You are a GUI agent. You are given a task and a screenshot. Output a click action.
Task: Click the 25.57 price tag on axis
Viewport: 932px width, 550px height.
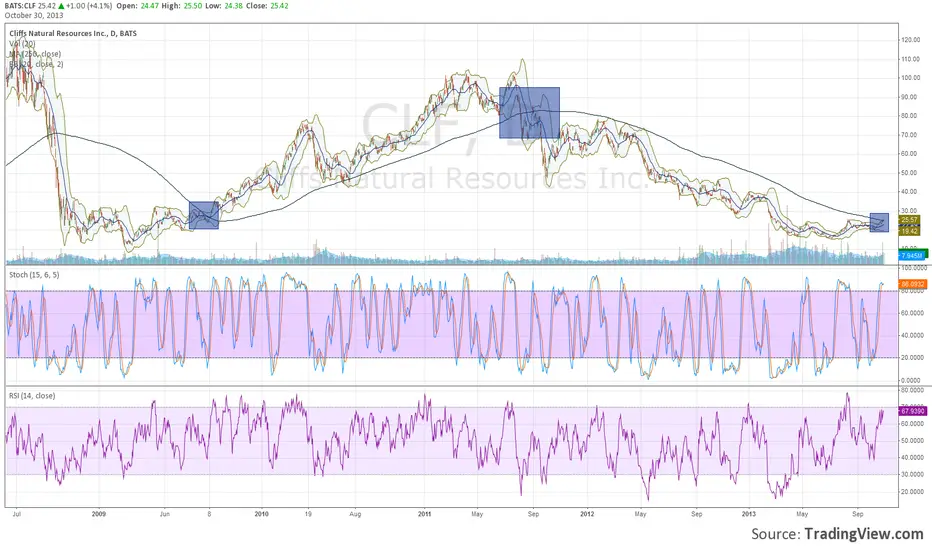pos(909,220)
